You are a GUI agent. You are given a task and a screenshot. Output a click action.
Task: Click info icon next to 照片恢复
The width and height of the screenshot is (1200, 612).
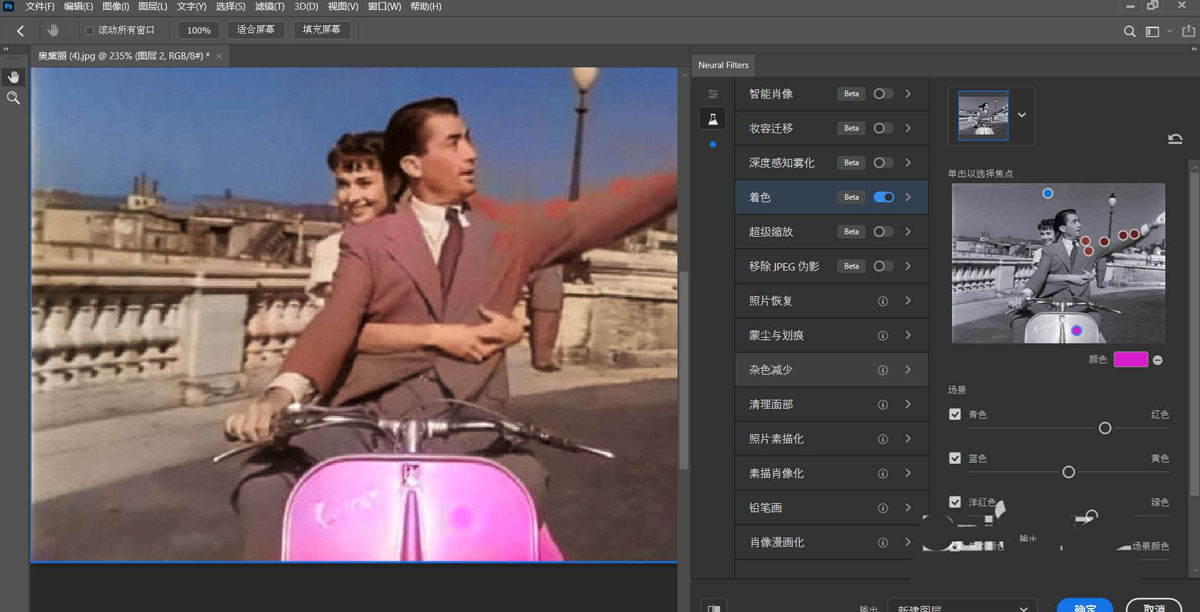coord(883,301)
